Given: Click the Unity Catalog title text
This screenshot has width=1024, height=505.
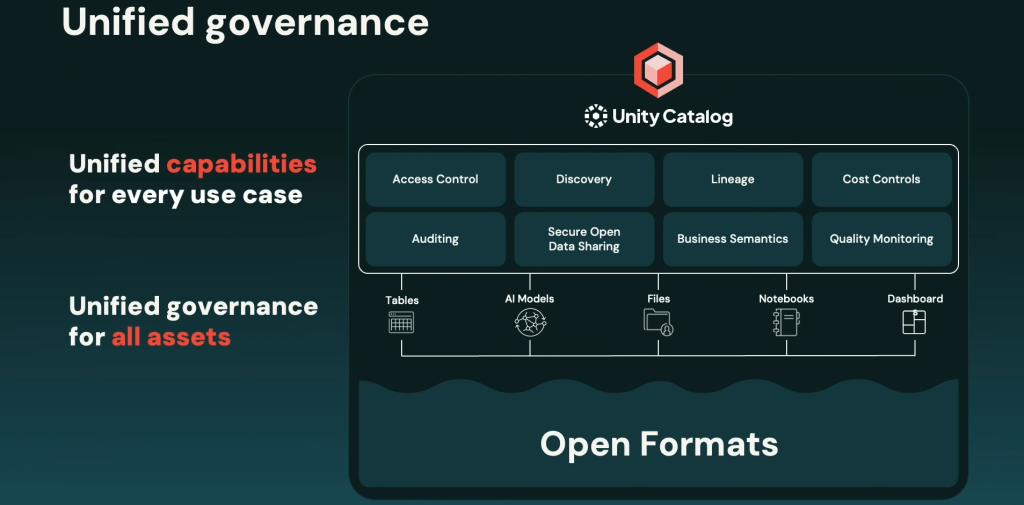Looking at the screenshot, I should 672,117.
